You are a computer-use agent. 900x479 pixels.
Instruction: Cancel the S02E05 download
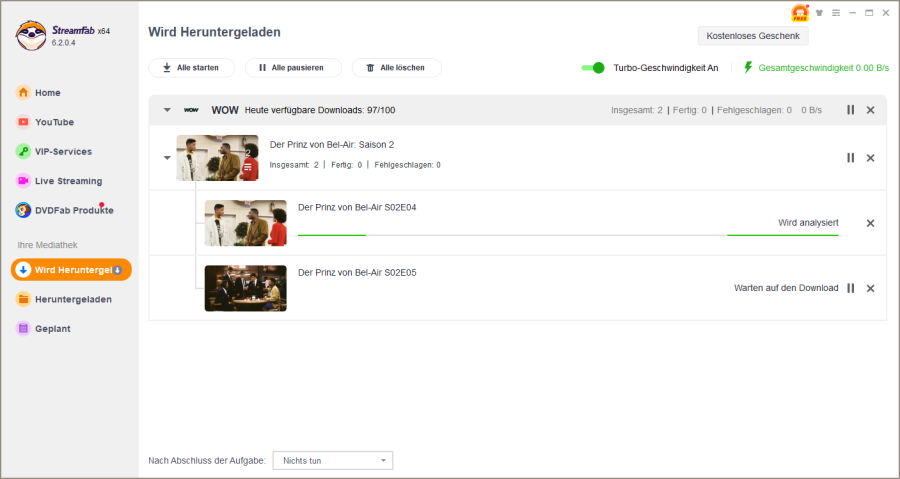[x=870, y=288]
